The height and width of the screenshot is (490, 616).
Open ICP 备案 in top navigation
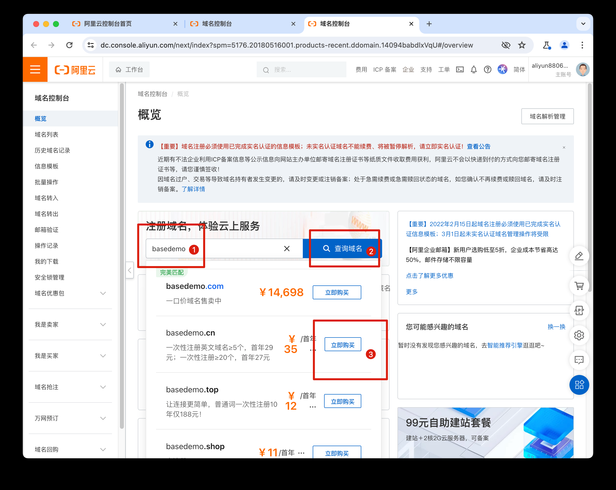pos(385,70)
